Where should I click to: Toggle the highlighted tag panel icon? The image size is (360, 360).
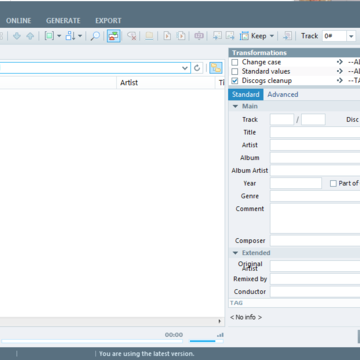click(114, 36)
